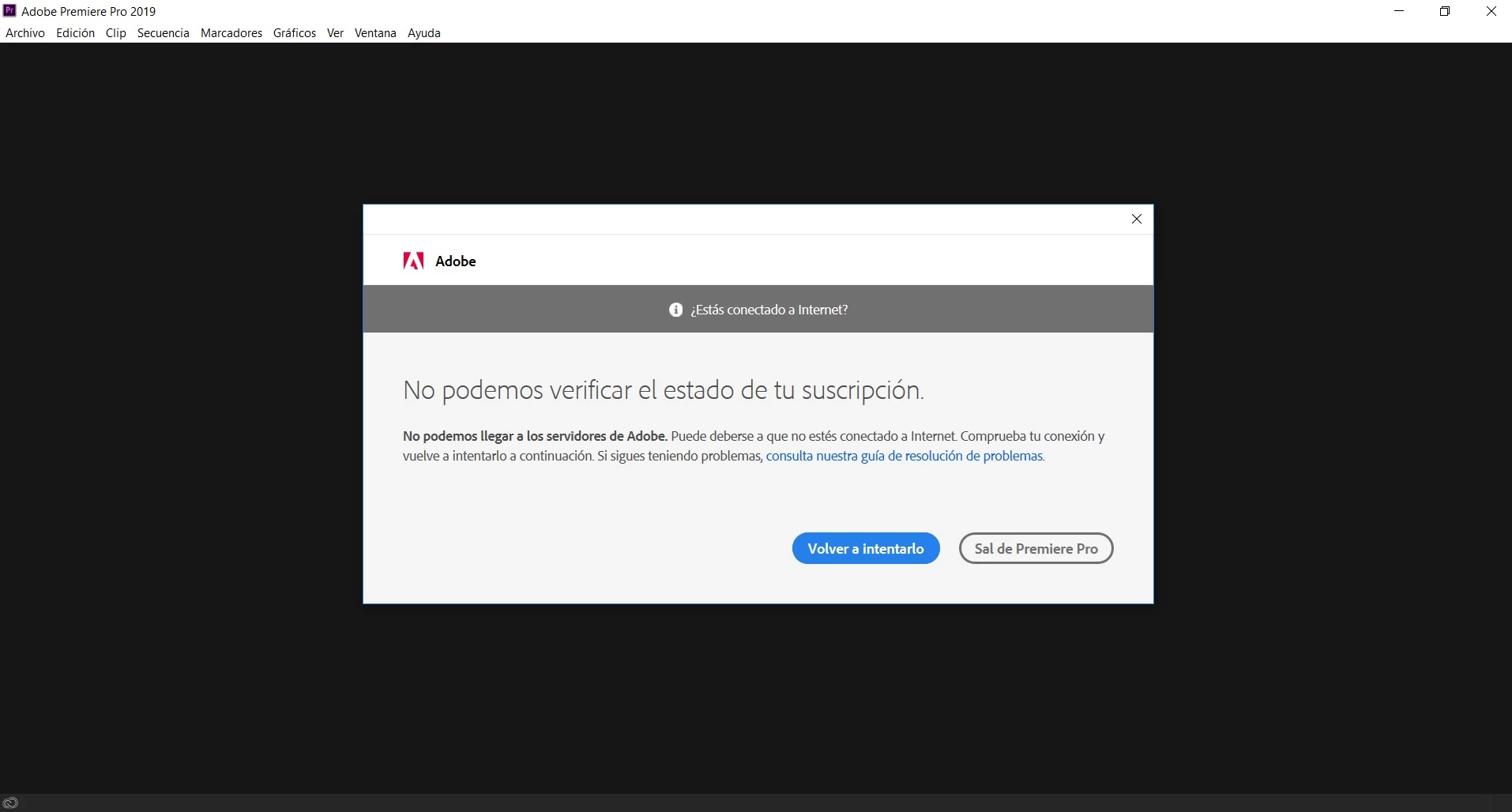The image size is (1512, 812).
Task: Minimize the Premiere Pro window
Action: coord(1399,11)
